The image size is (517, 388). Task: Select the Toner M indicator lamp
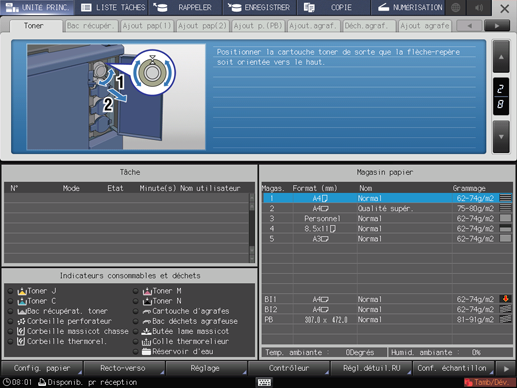coord(135,291)
